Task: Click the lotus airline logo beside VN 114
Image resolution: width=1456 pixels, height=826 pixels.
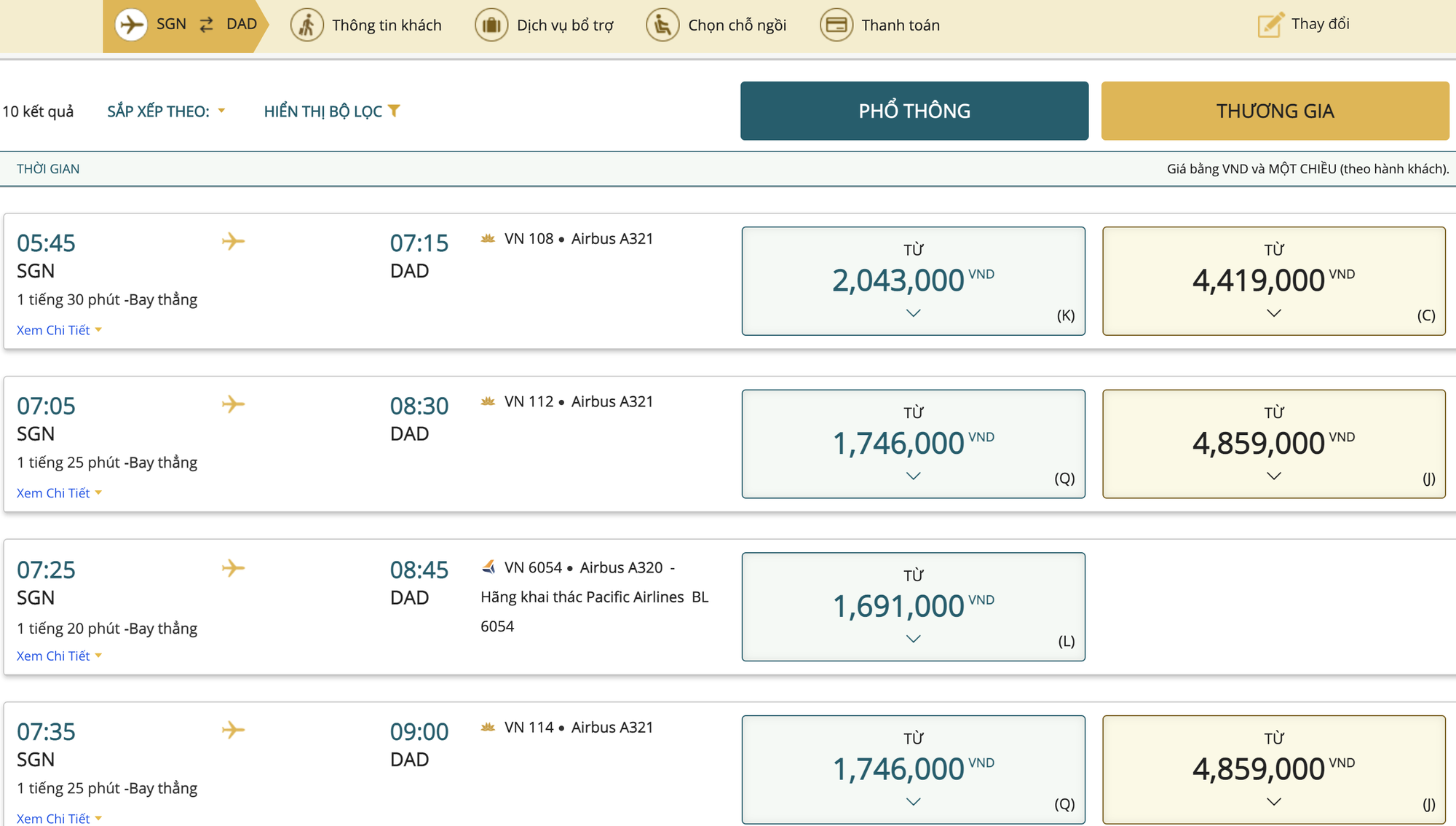Action: (x=488, y=727)
